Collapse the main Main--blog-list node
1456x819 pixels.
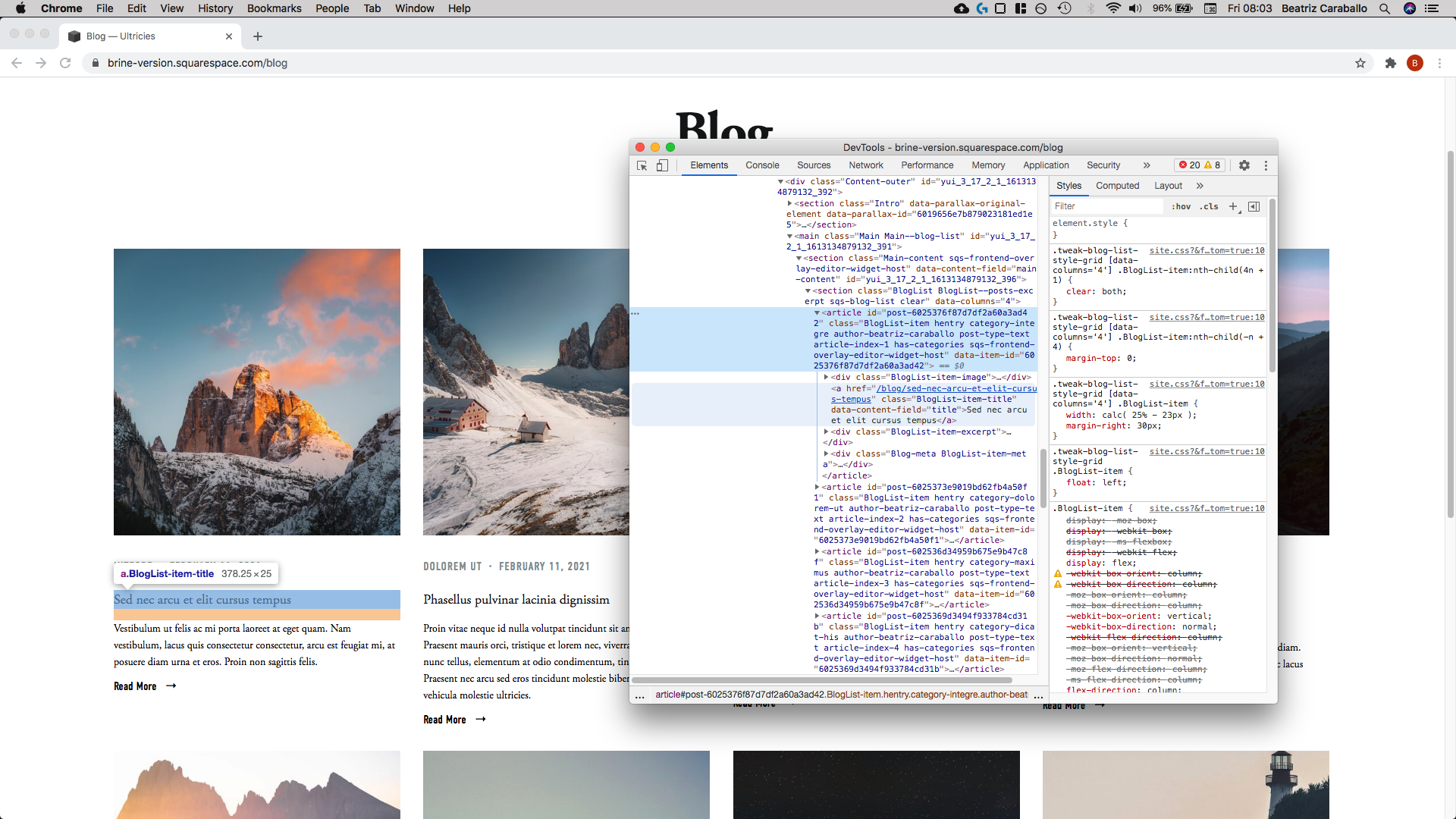point(790,236)
